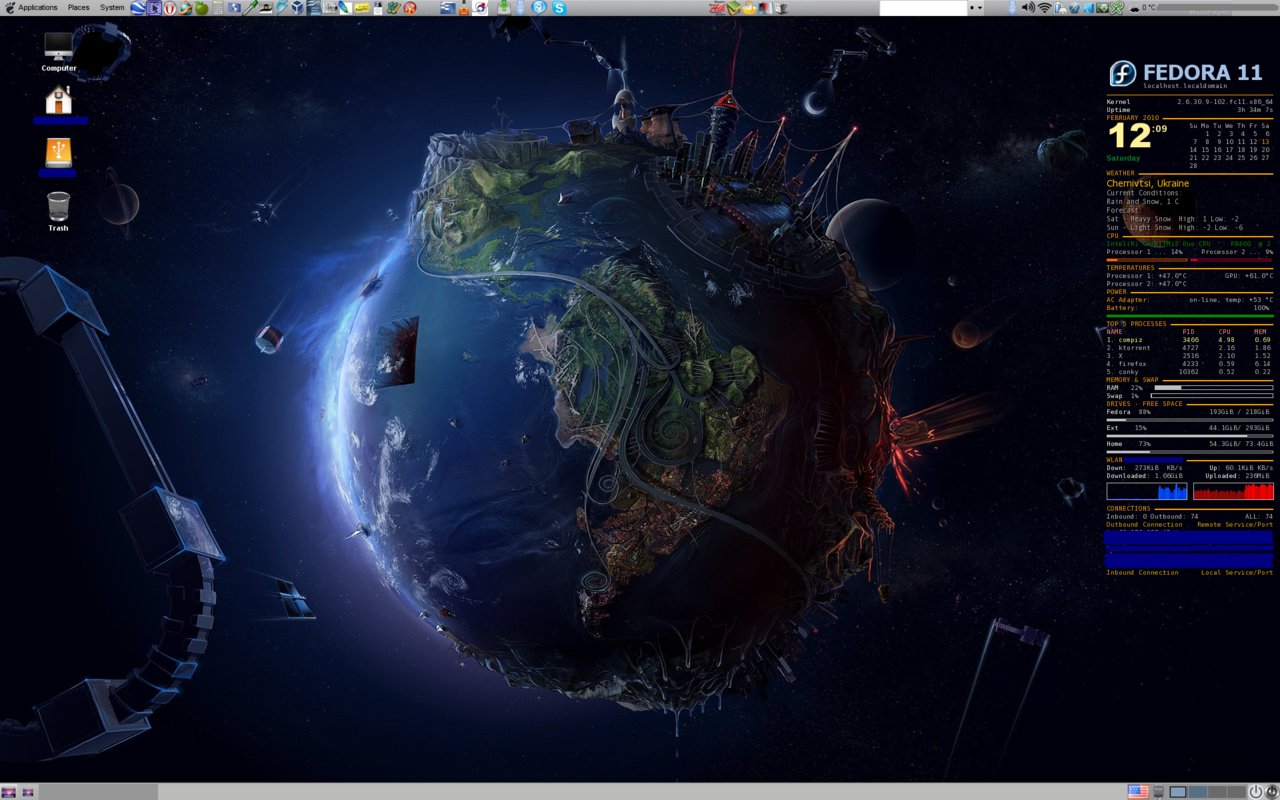Open Skype from the top panel

click(559, 8)
